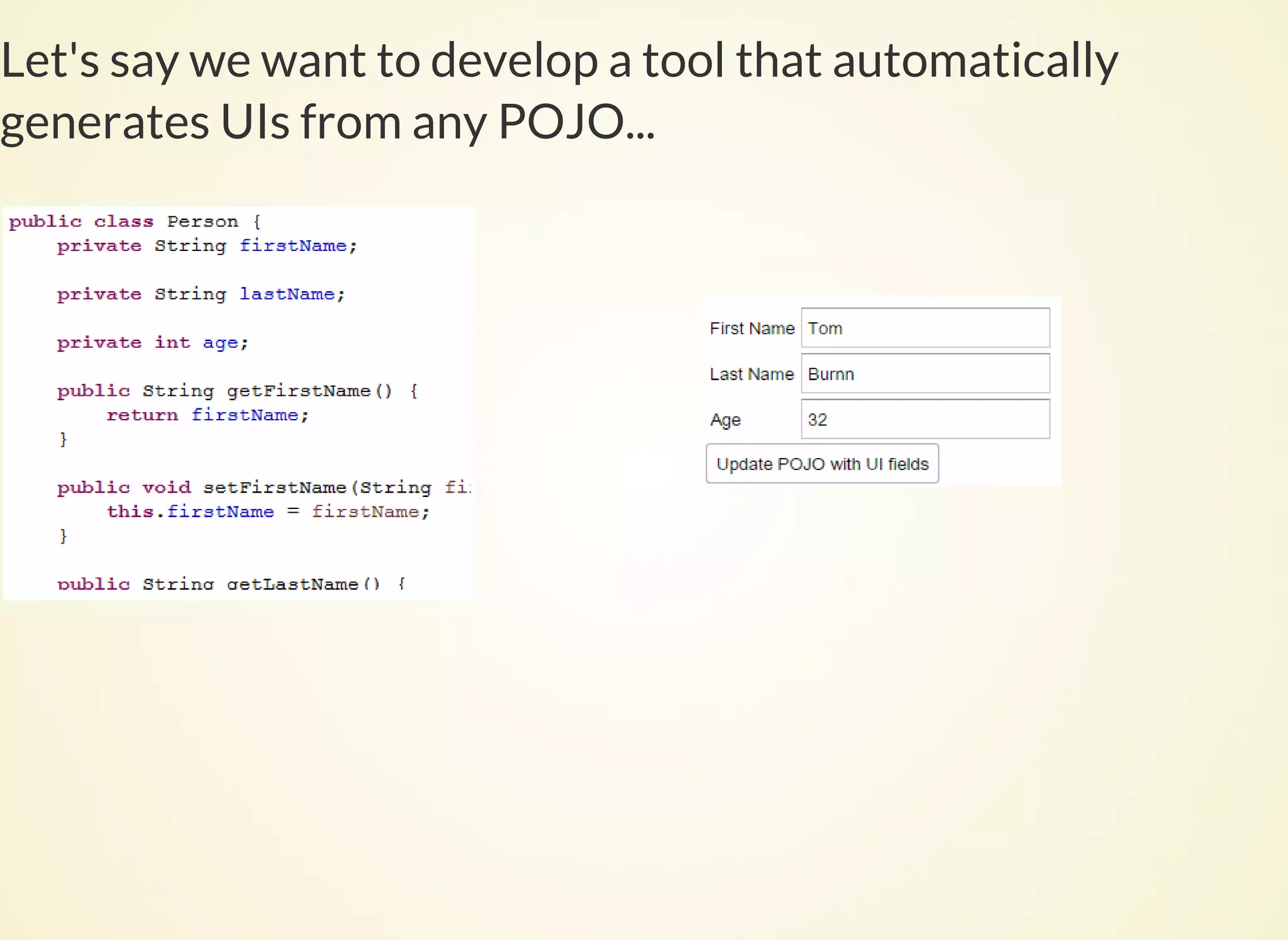Click the cut-off getLastName() line
Viewport: 1288px width, 940px height.
[231, 584]
